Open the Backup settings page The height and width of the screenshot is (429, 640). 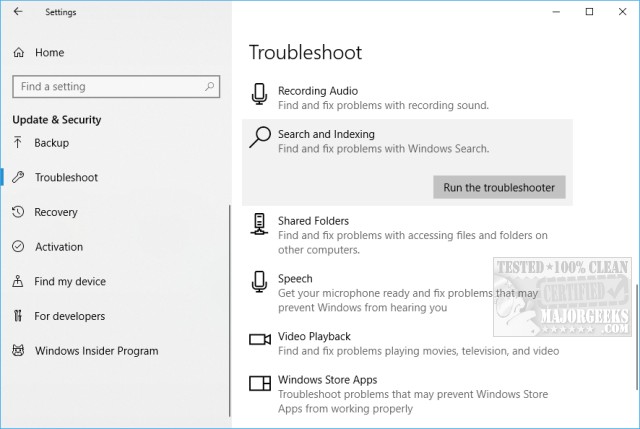[x=52, y=143]
